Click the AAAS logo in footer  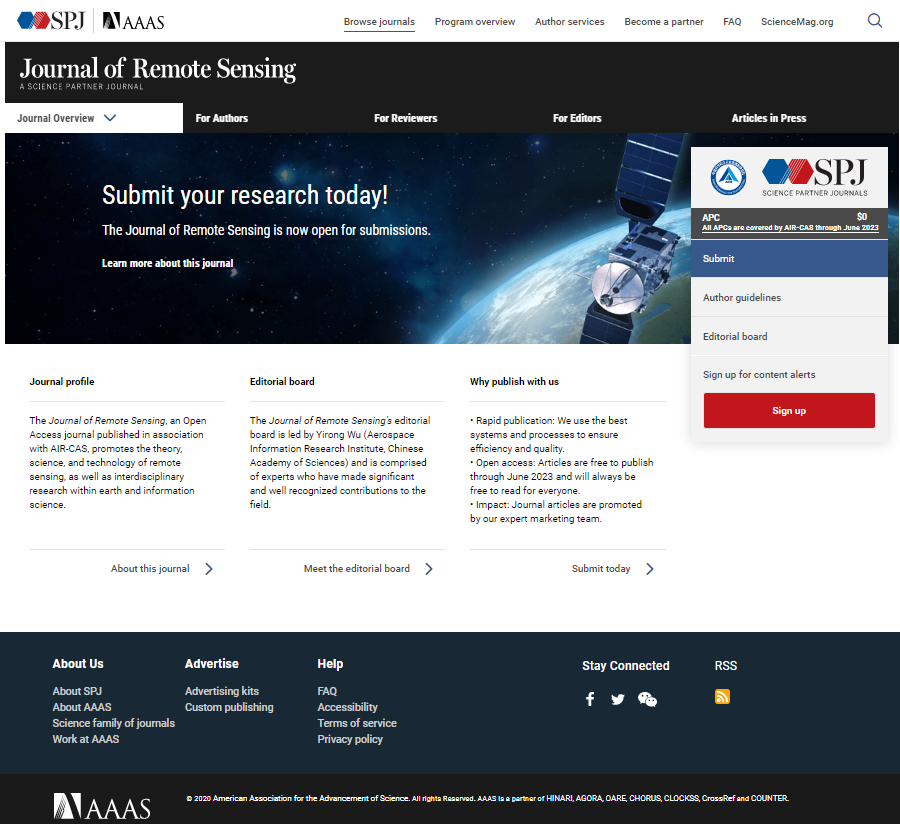coord(102,807)
